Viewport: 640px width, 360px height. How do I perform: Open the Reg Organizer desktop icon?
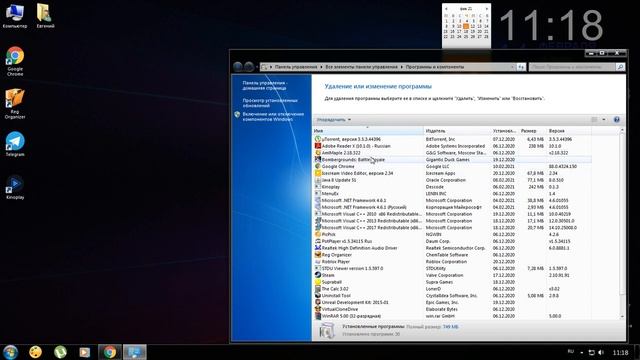[15, 104]
